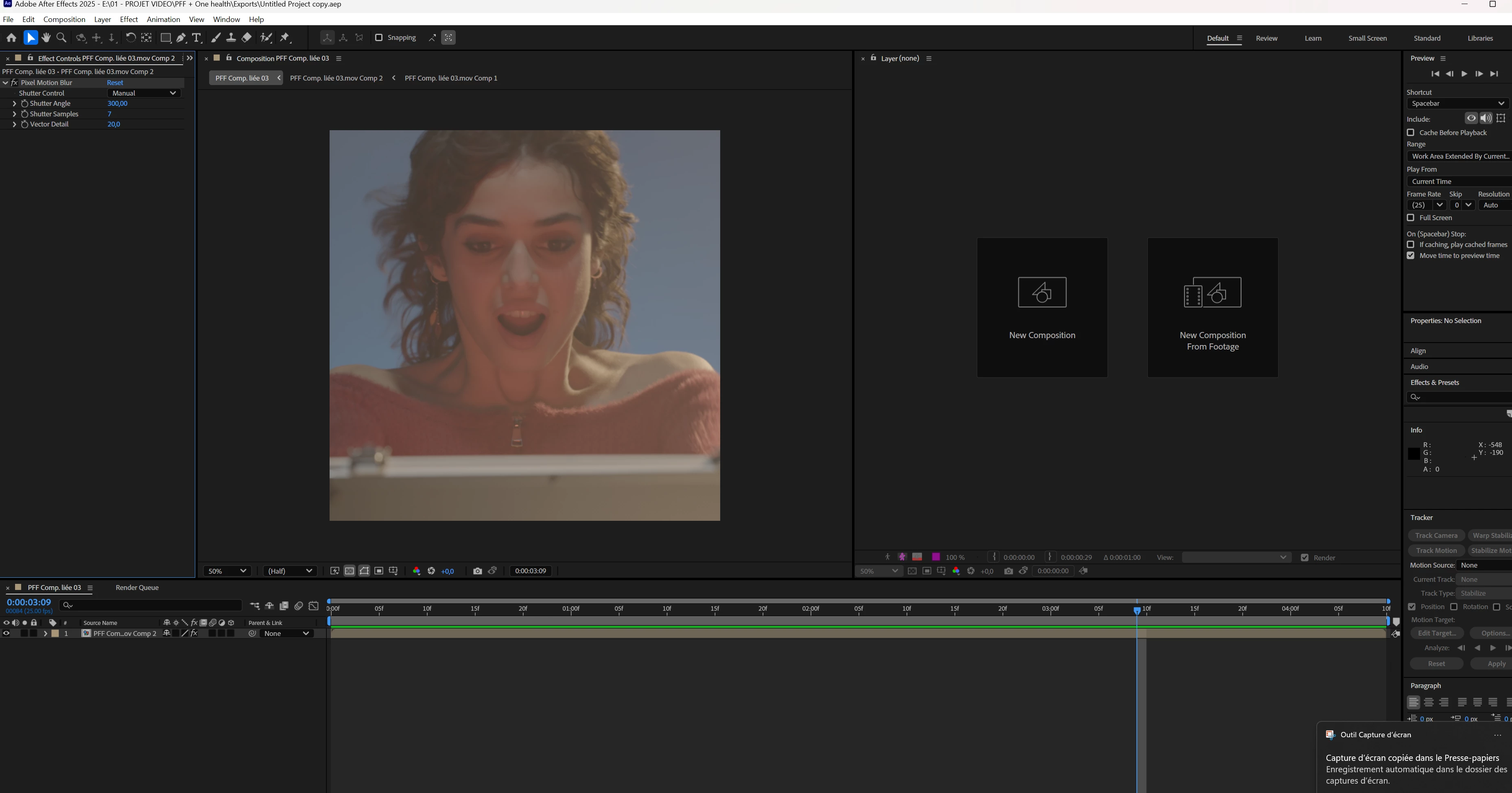Enable the Snapping checkbox
This screenshot has width=1512, height=793.
tap(378, 37)
